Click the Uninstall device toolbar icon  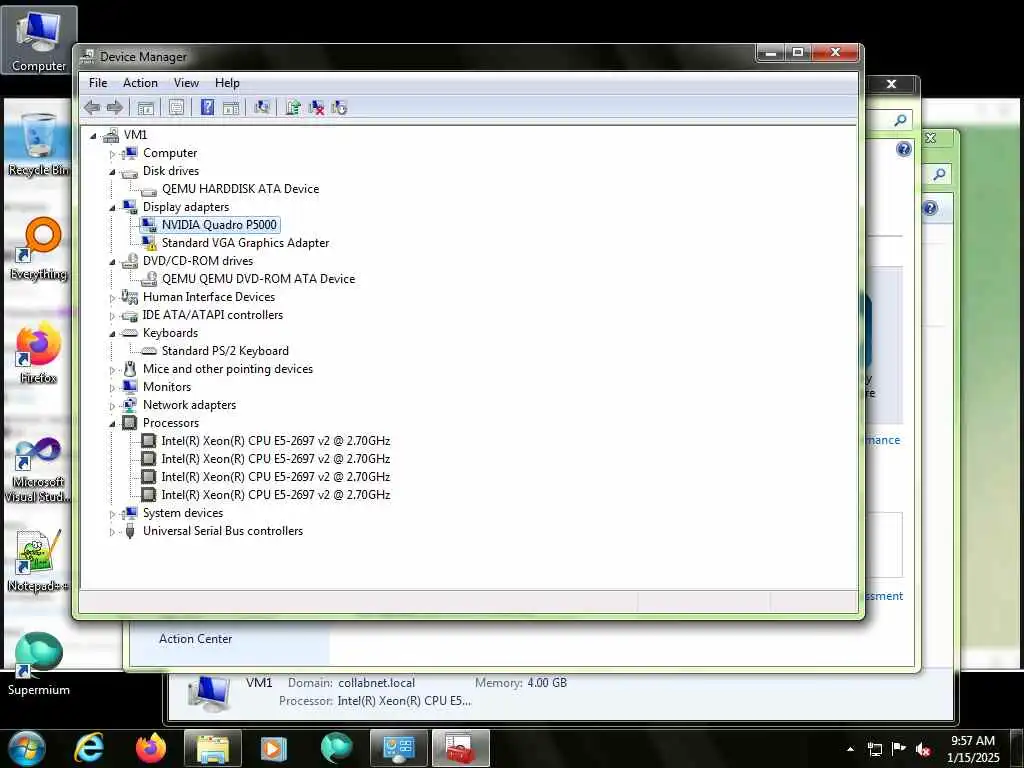coord(316,108)
